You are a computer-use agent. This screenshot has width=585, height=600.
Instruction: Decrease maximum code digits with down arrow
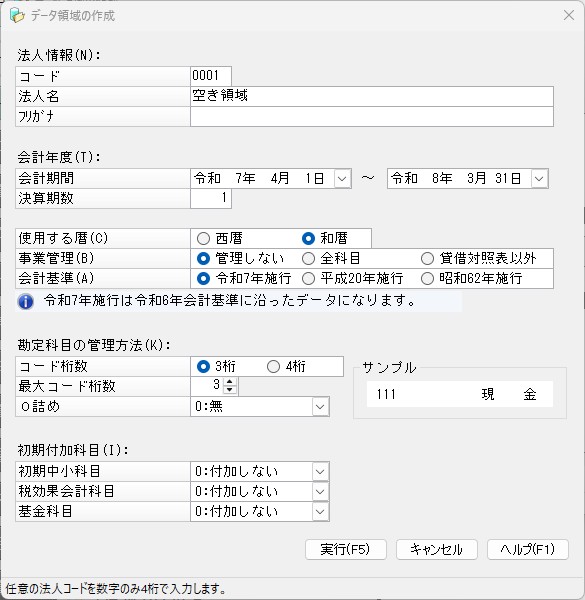pos(230,390)
